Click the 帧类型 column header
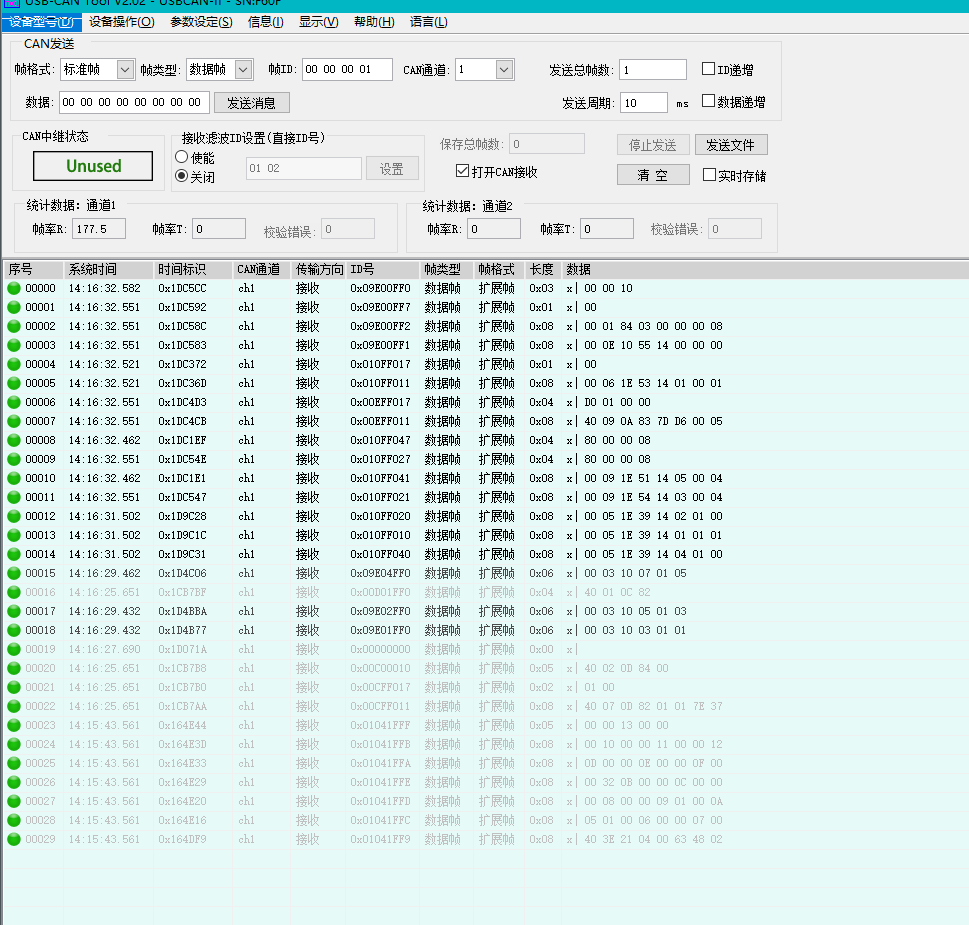 [447, 269]
